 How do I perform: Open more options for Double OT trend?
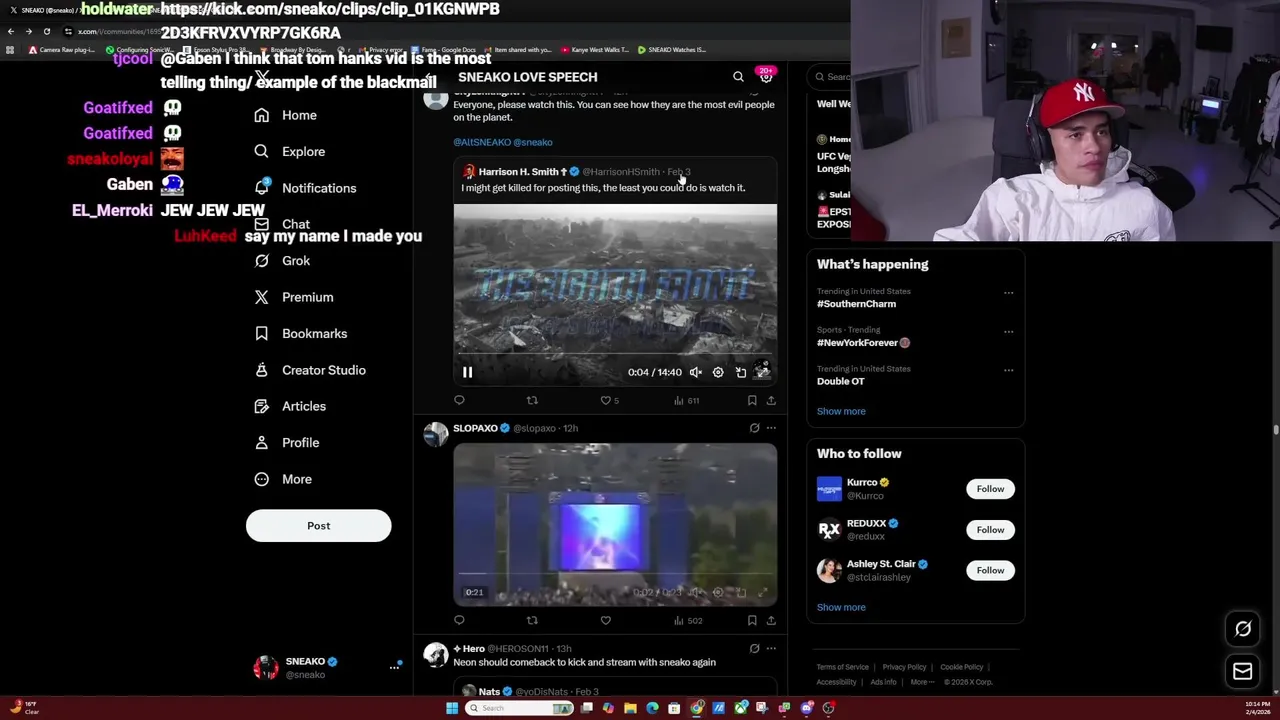[x=1008, y=370]
